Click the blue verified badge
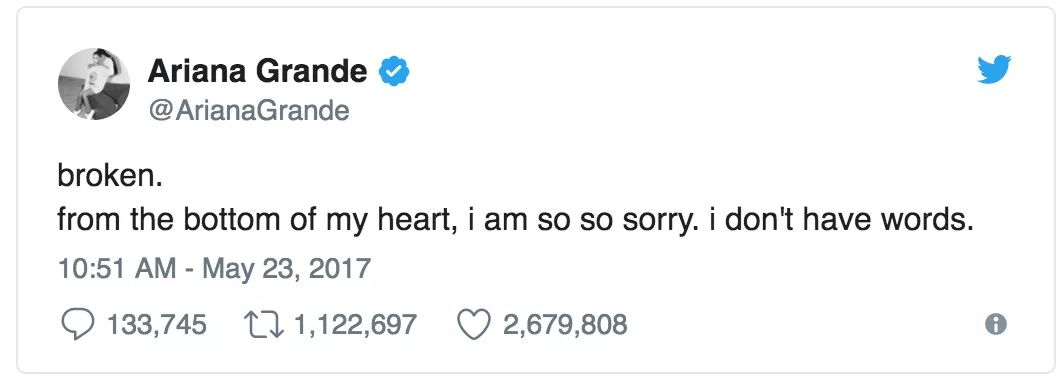Image resolution: width=1056 pixels, height=380 pixels. pyautogui.click(x=394, y=71)
